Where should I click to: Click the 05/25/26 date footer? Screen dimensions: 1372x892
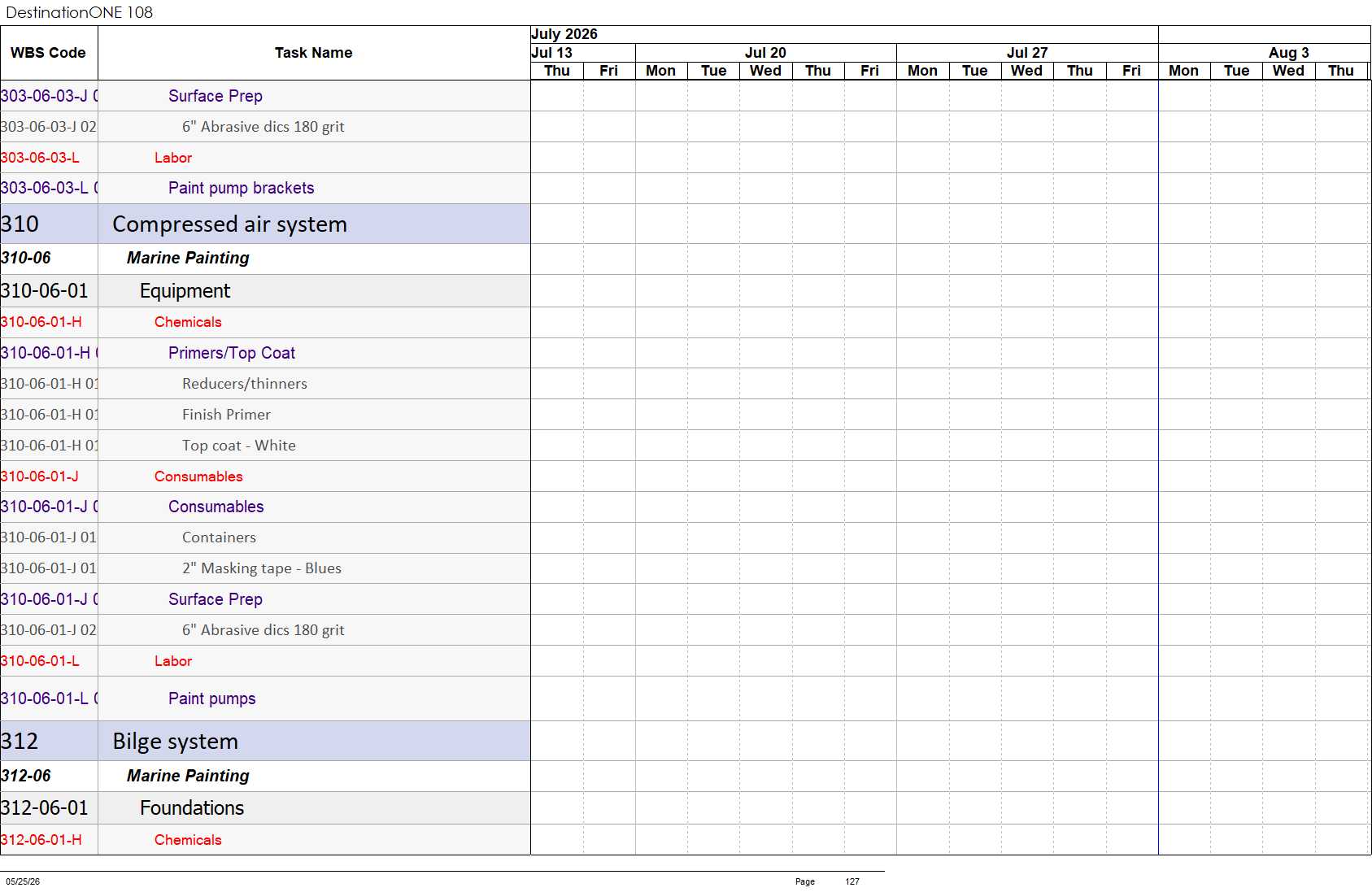pos(23,881)
